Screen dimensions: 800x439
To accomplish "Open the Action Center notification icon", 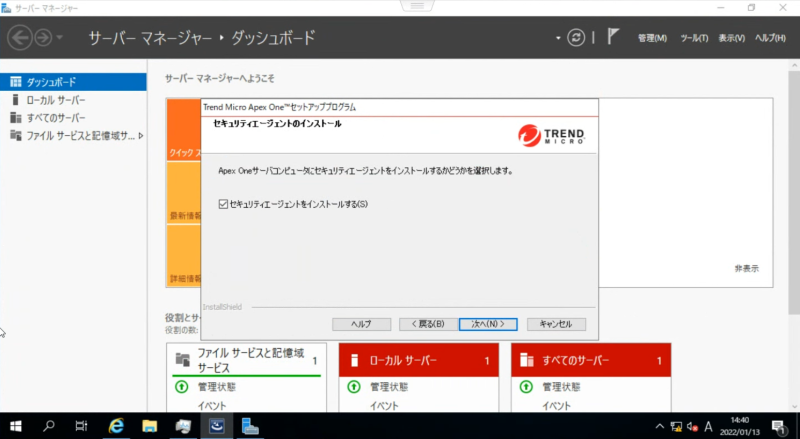I will coord(779,426).
